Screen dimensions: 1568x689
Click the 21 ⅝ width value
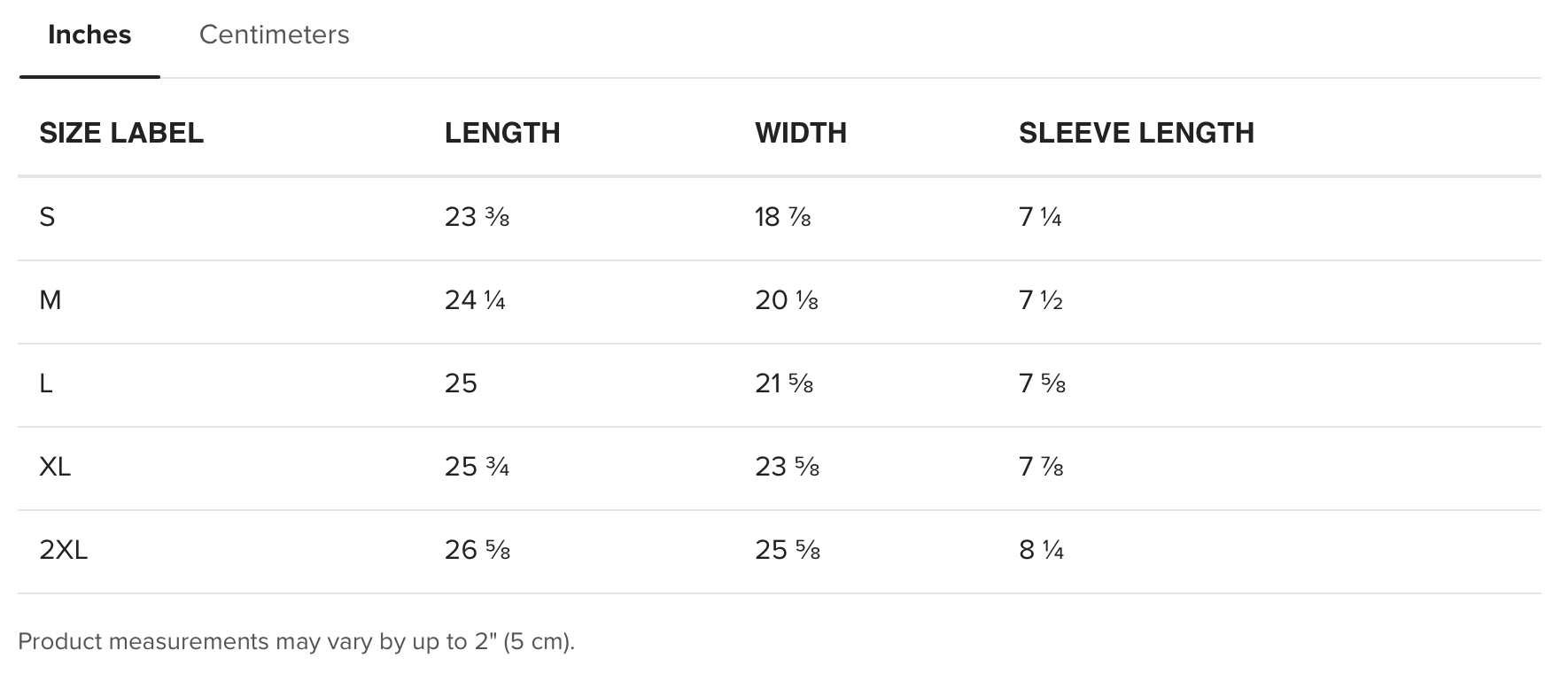tap(784, 383)
